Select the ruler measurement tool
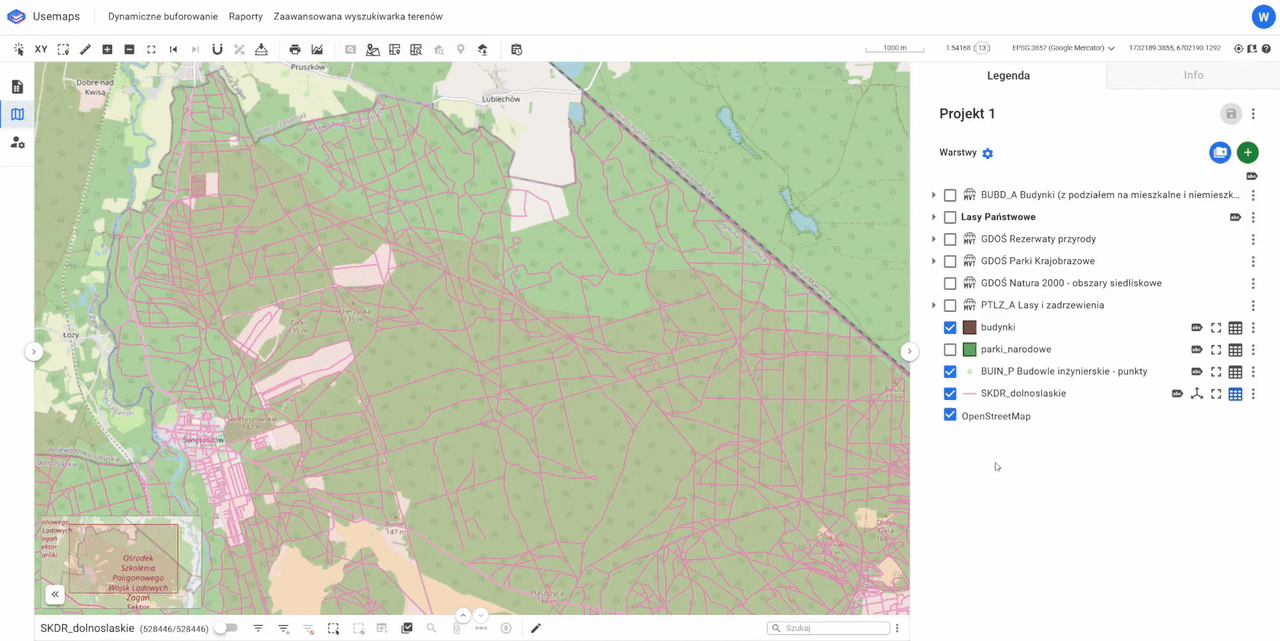Viewport: 1280px width, 641px height. 85,49
